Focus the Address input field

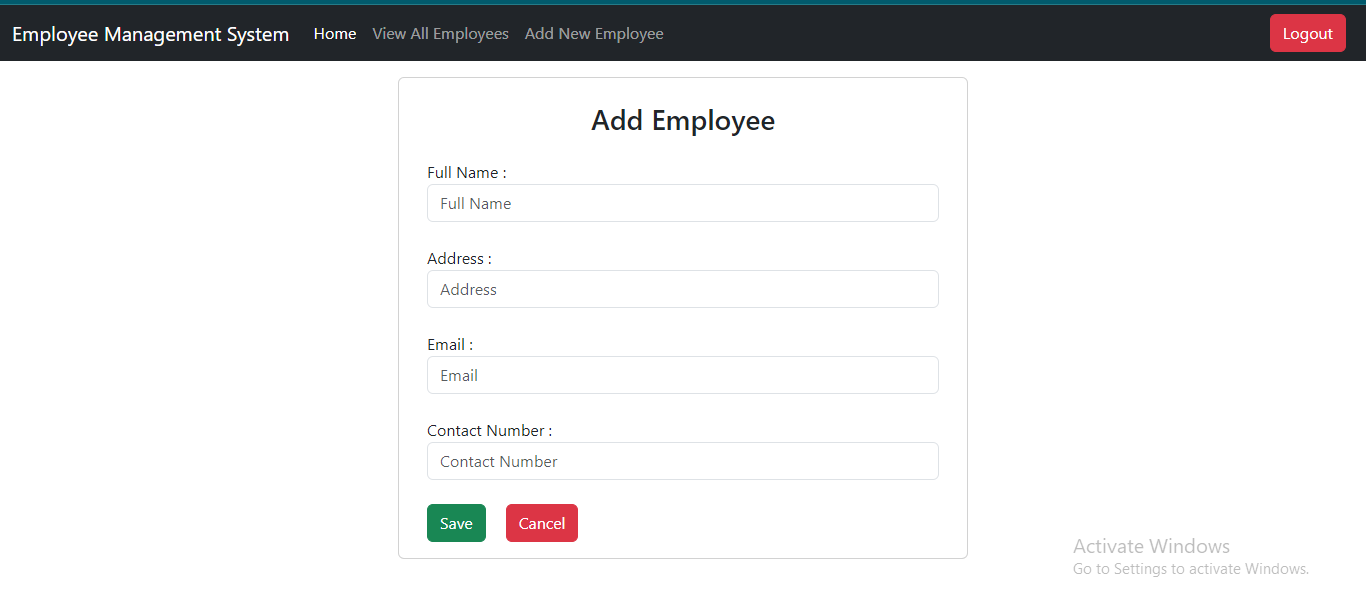point(683,289)
